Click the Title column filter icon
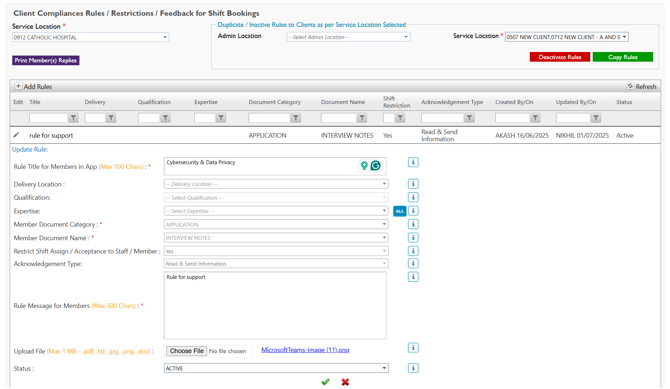 click(x=73, y=118)
